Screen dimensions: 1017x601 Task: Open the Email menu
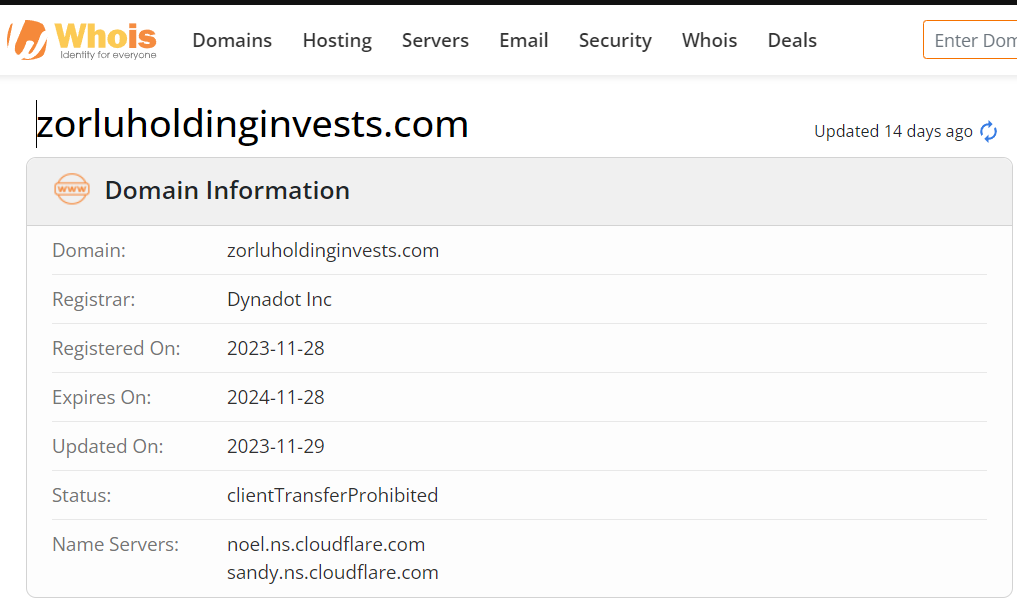pyautogui.click(x=524, y=40)
